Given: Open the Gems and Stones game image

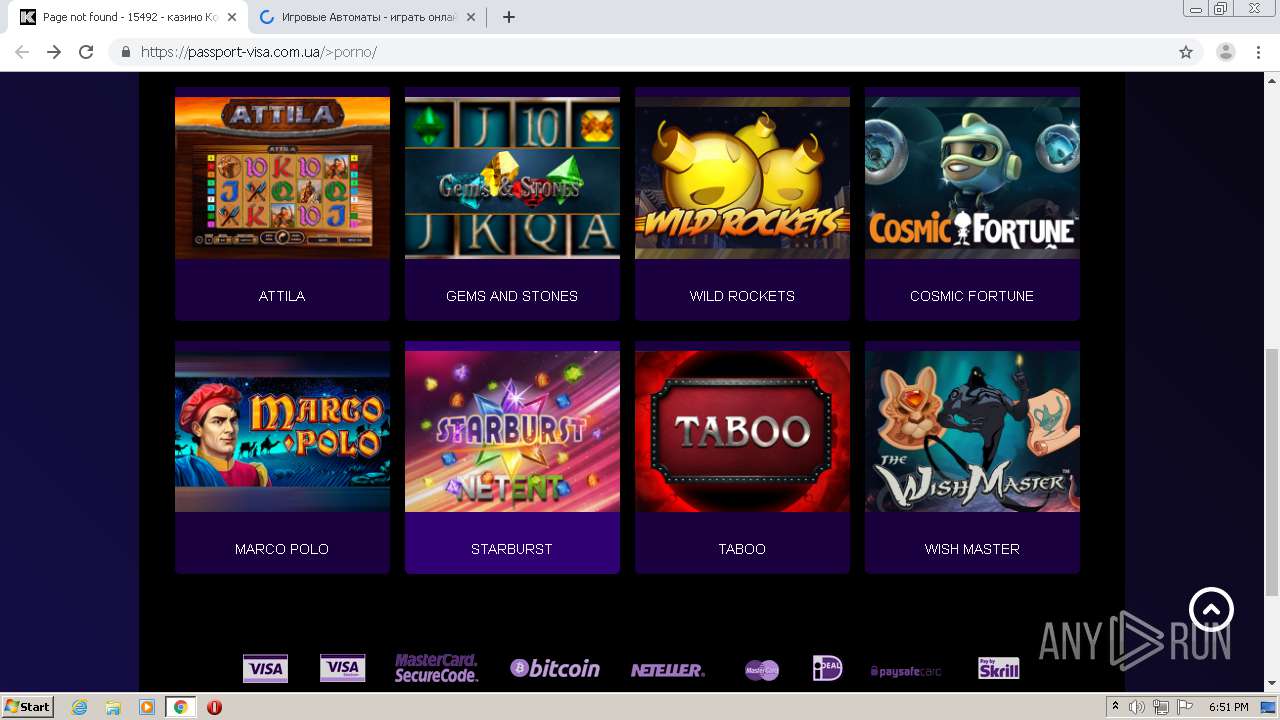Looking at the screenshot, I should [512, 178].
